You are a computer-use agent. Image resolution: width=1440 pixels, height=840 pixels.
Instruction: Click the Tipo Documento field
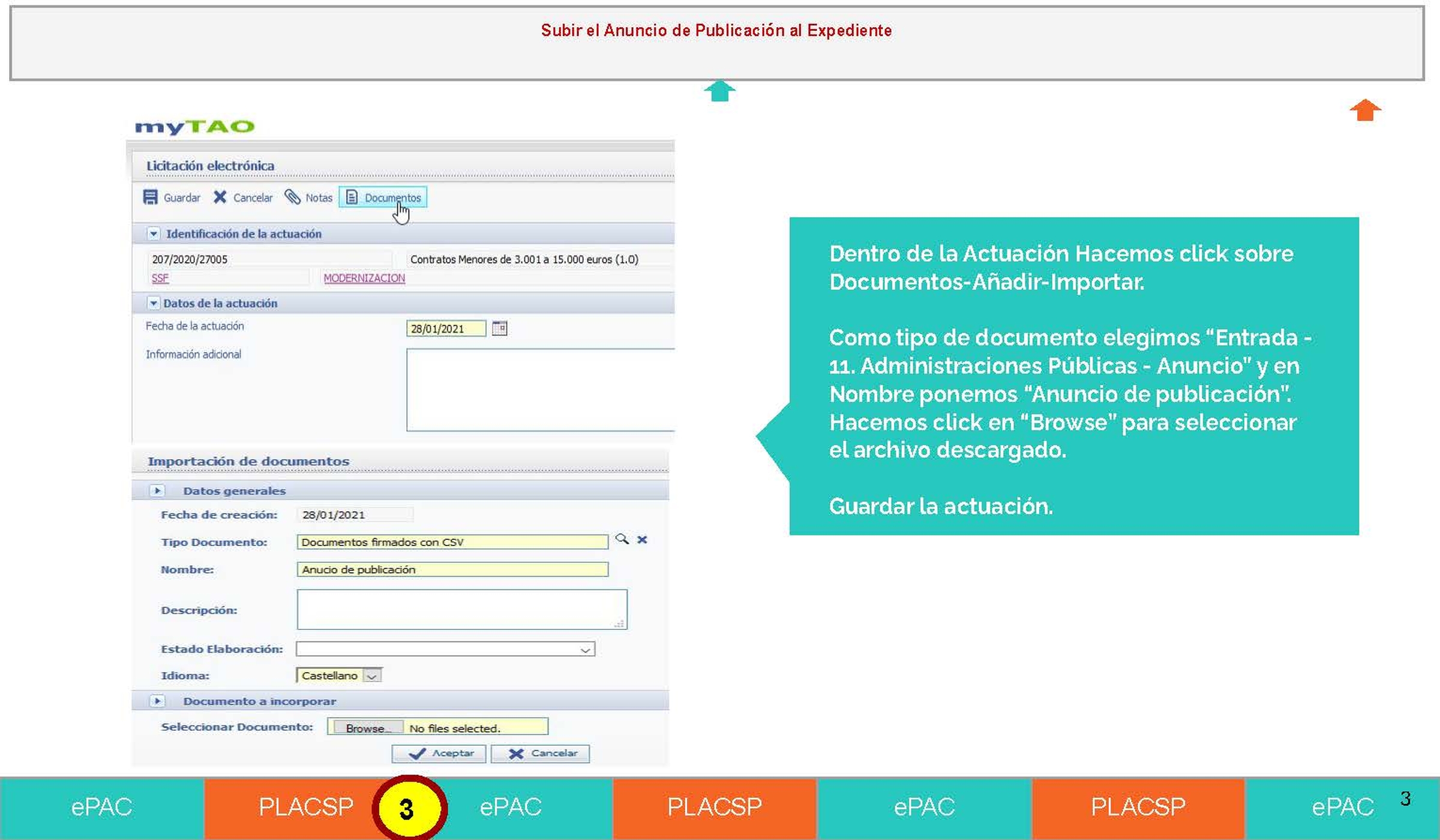[452, 542]
